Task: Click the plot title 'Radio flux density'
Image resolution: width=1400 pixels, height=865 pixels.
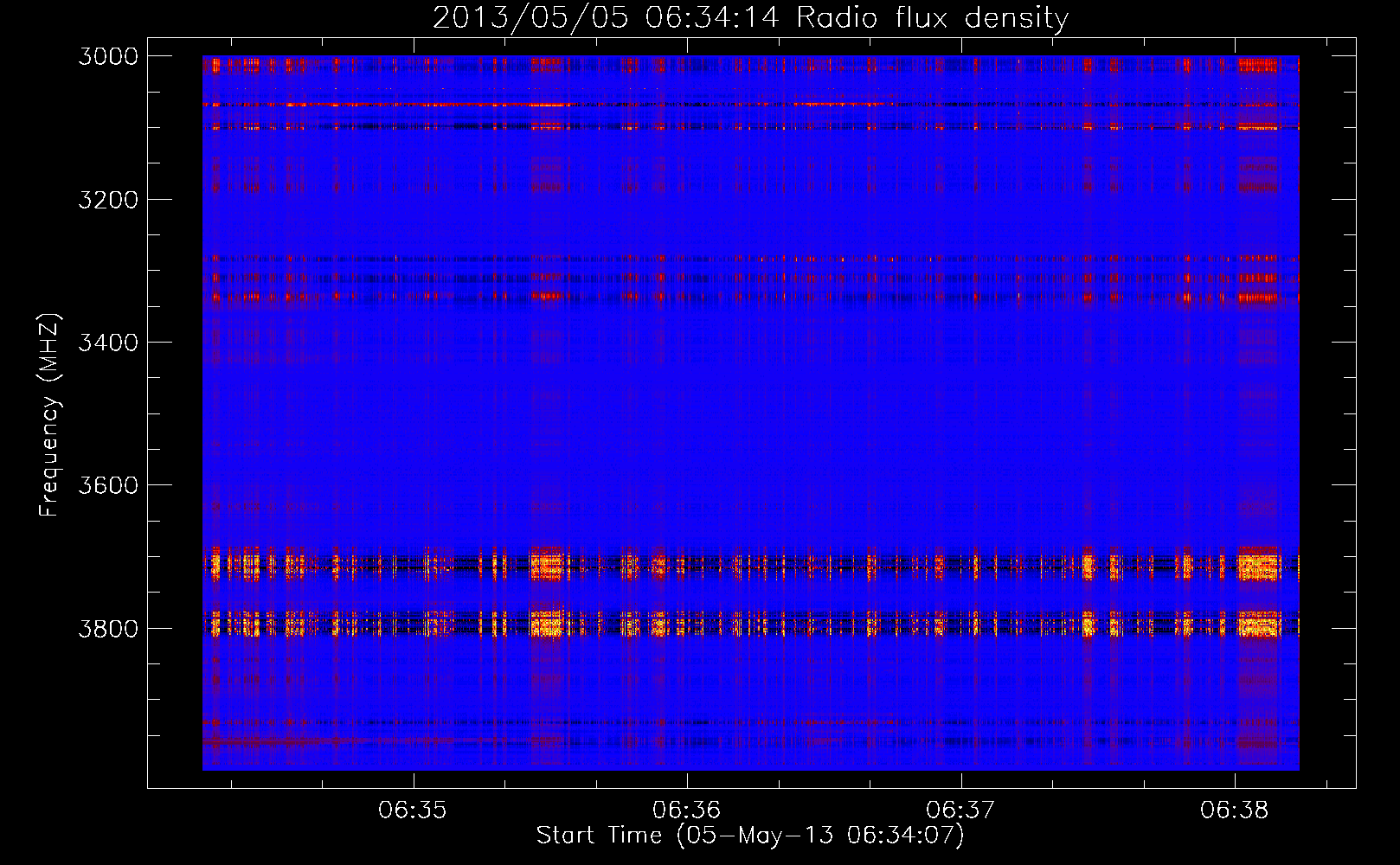Action: click(x=932, y=18)
